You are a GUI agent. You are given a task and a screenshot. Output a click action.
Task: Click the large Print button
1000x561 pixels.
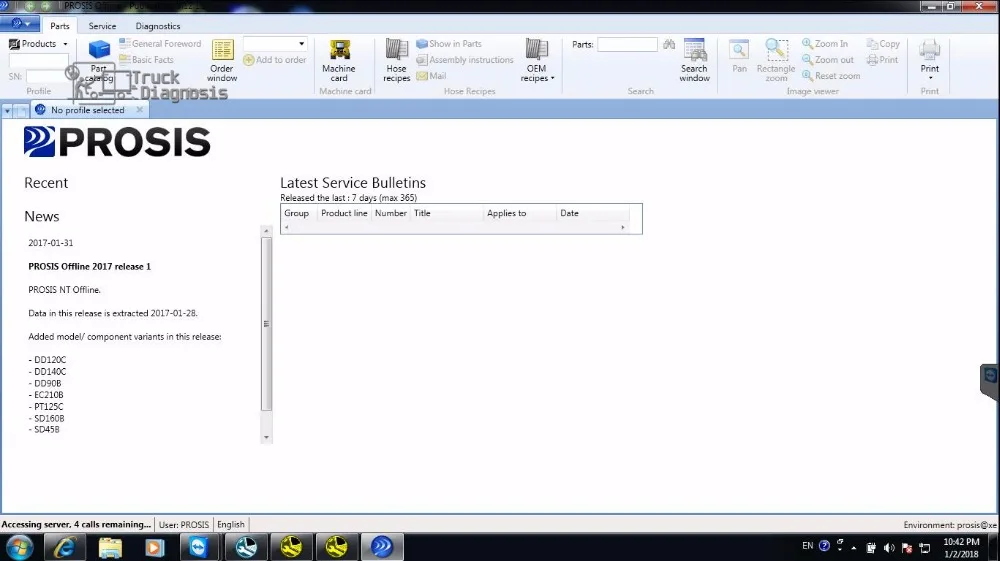click(x=929, y=59)
